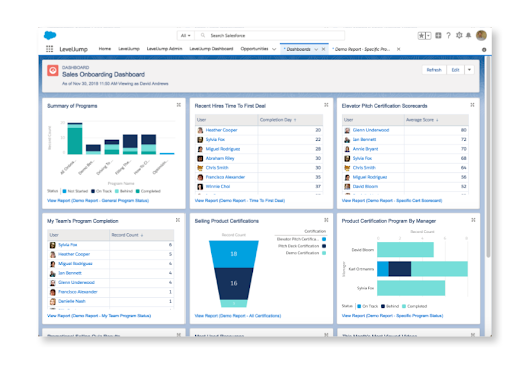The height and width of the screenshot is (367, 512).
Task: Open the Help question mark icon
Action: coord(449,35)
